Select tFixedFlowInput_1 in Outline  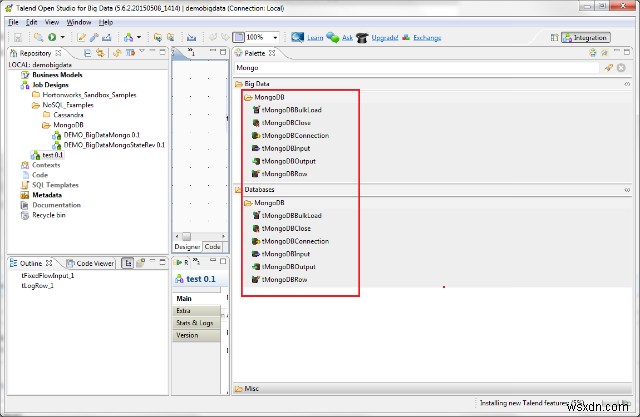pyautogui.click(x=48, y=275)
